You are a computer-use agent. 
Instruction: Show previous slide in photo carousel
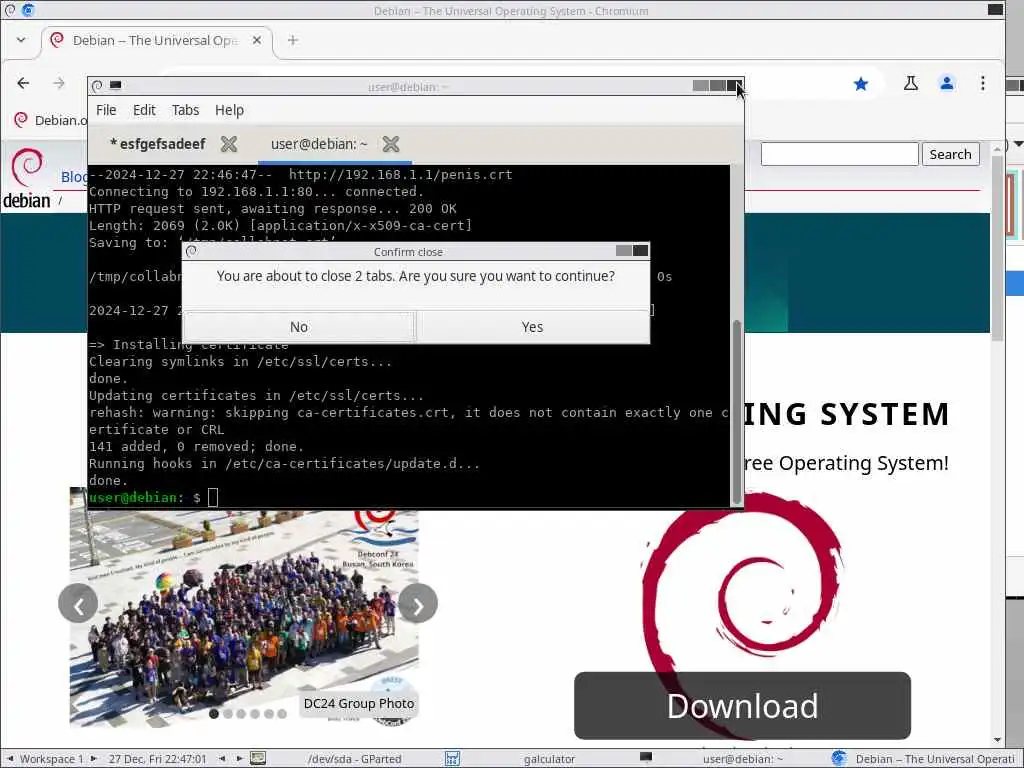pos(78,603)
